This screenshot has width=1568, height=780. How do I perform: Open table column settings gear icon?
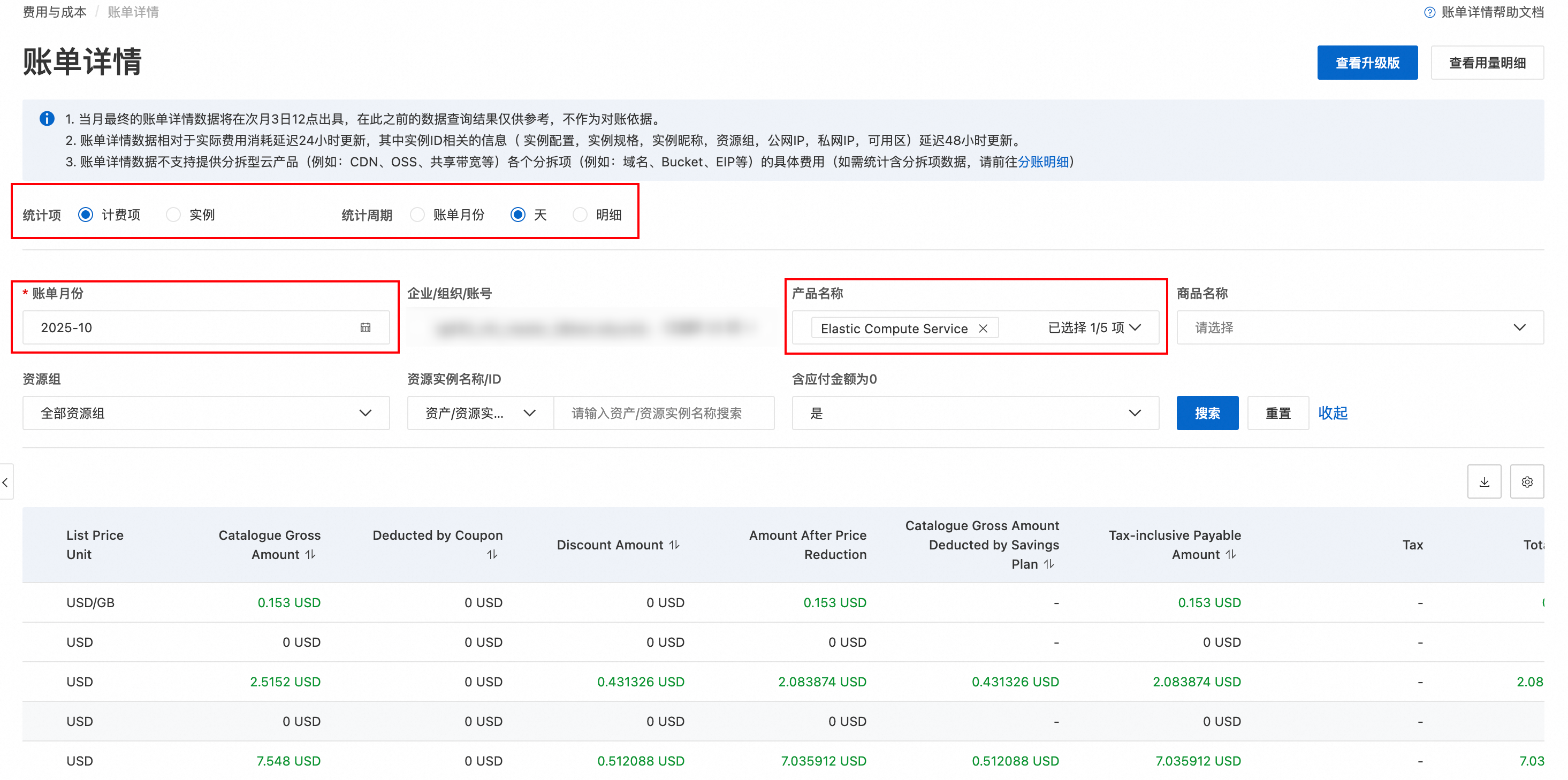coord(1526,482)
